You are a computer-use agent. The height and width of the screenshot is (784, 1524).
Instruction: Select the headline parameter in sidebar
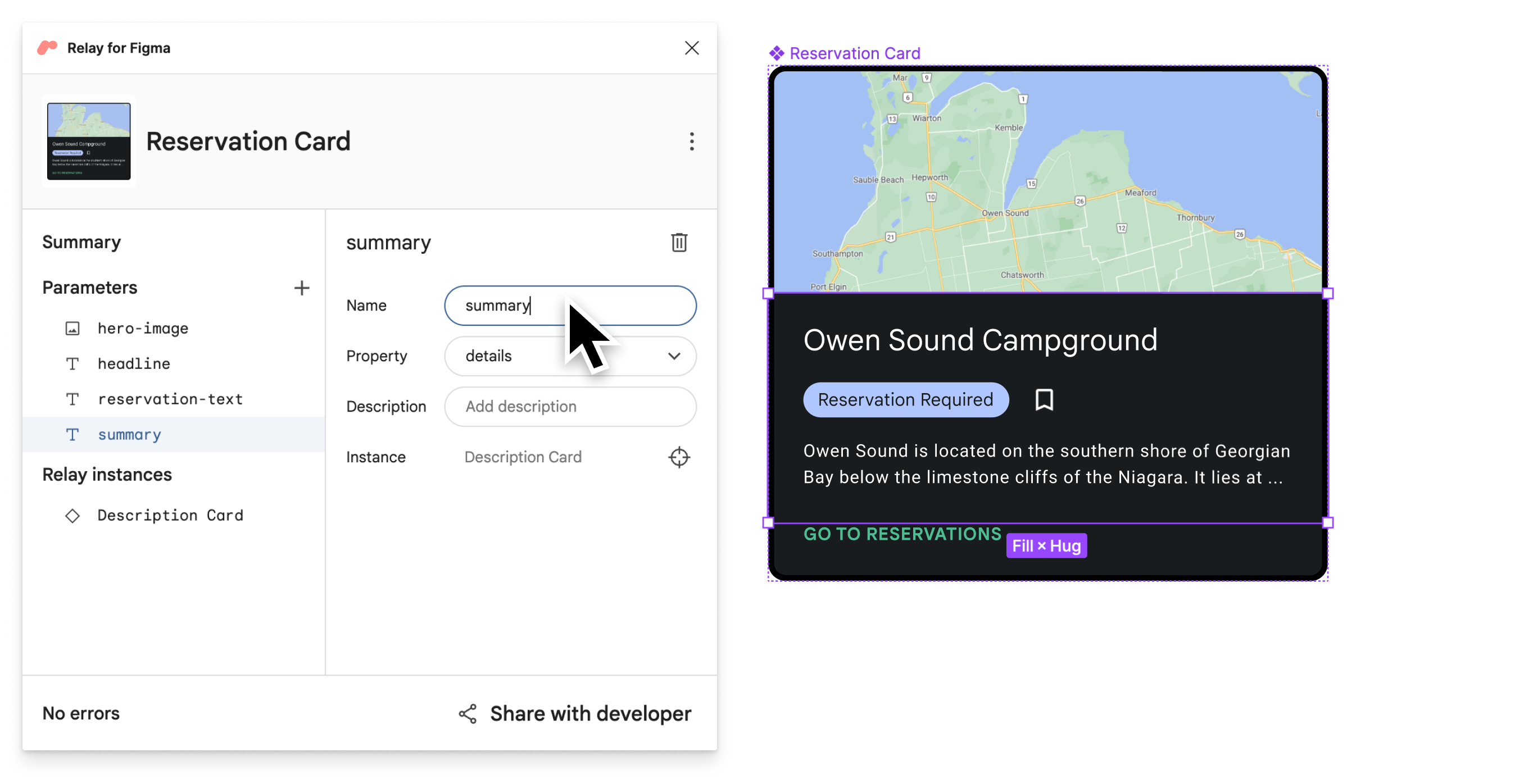click(x=133, y=362)
